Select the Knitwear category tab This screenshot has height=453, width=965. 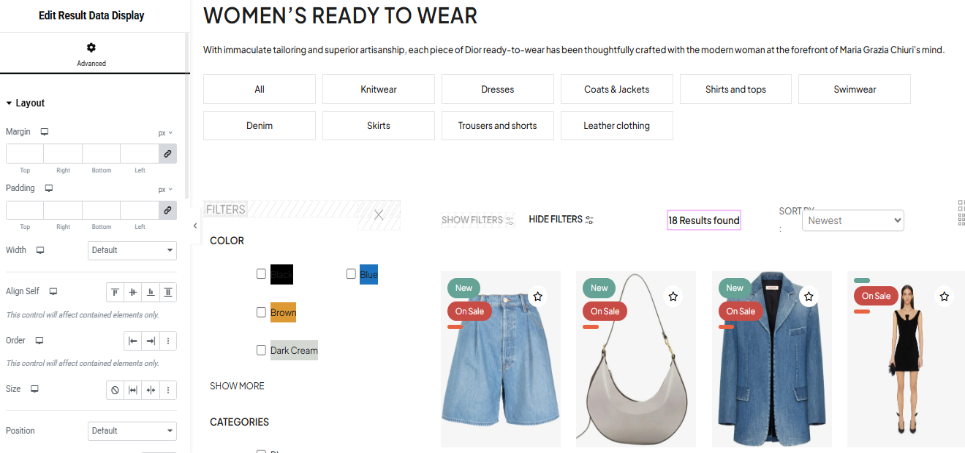coord(378,89)
